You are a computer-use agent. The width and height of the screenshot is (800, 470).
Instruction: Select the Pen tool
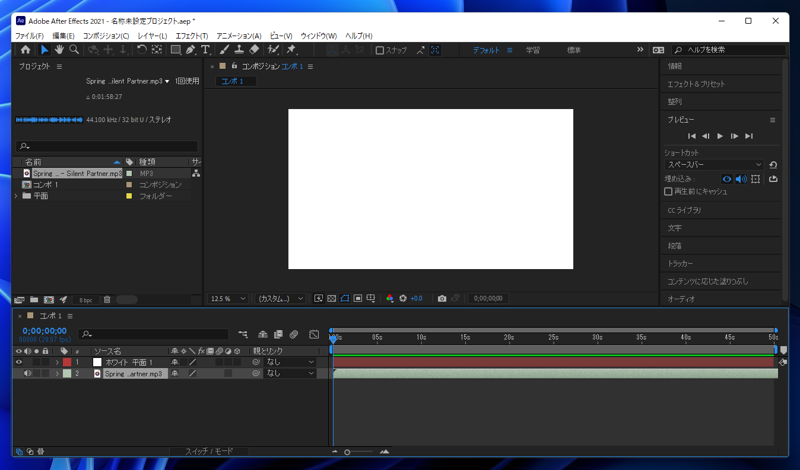[190, 50]
